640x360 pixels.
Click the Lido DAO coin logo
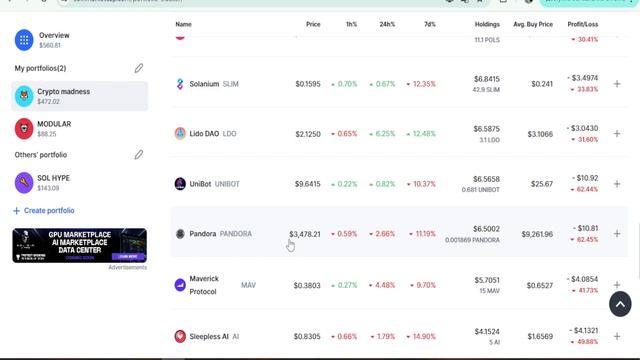(x=180, y=133)
